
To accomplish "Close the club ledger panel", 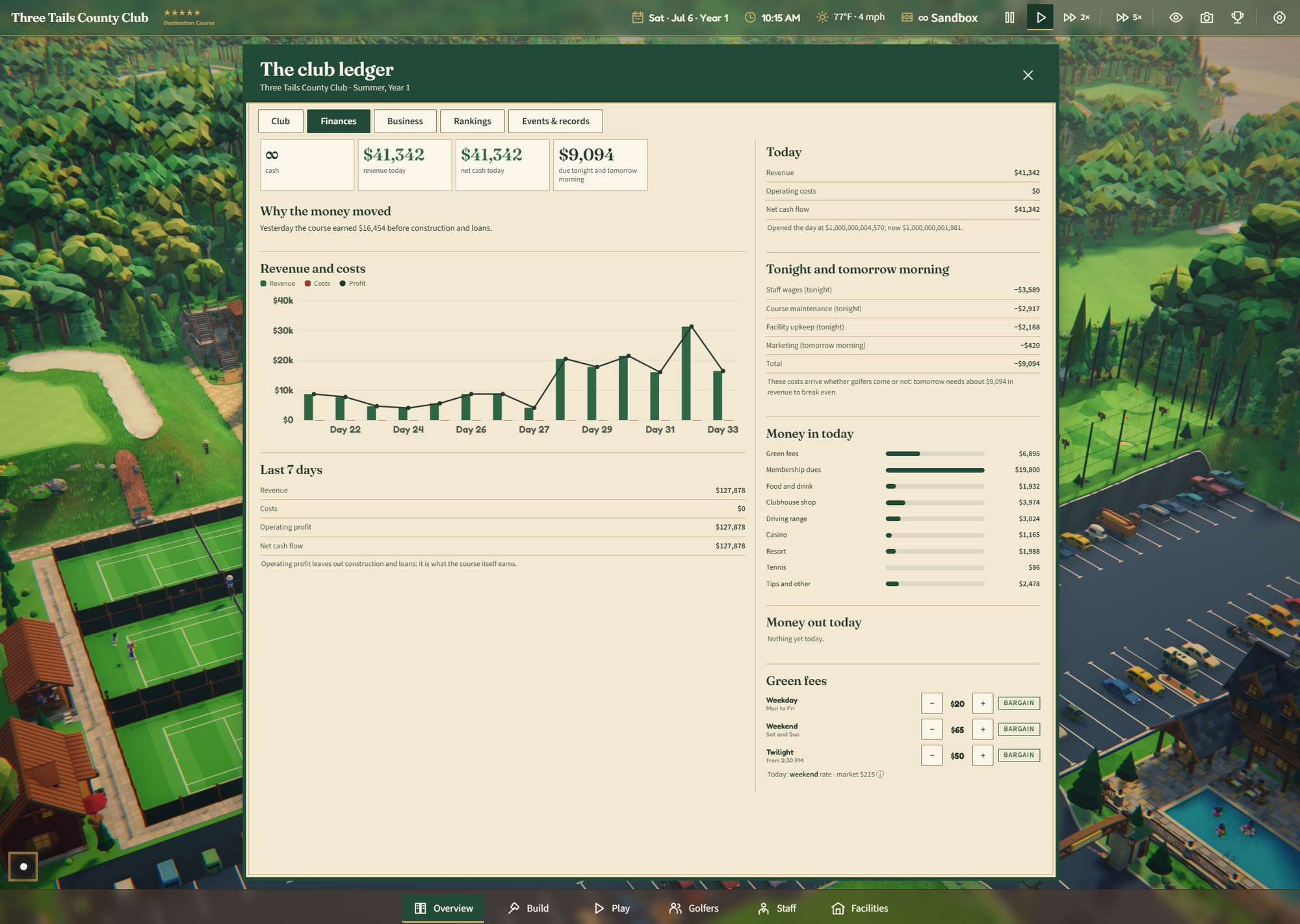I will click(1028, 75).
